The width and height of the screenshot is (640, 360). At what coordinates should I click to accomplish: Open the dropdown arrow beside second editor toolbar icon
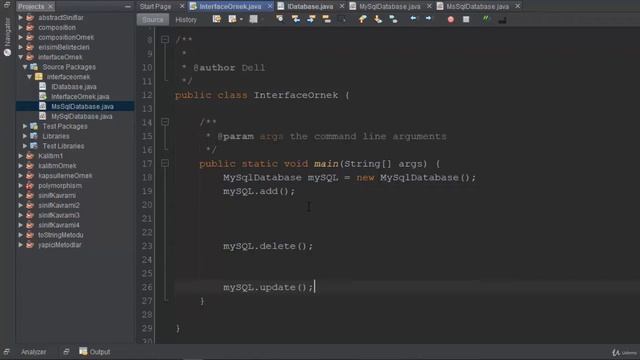point(242,19)
